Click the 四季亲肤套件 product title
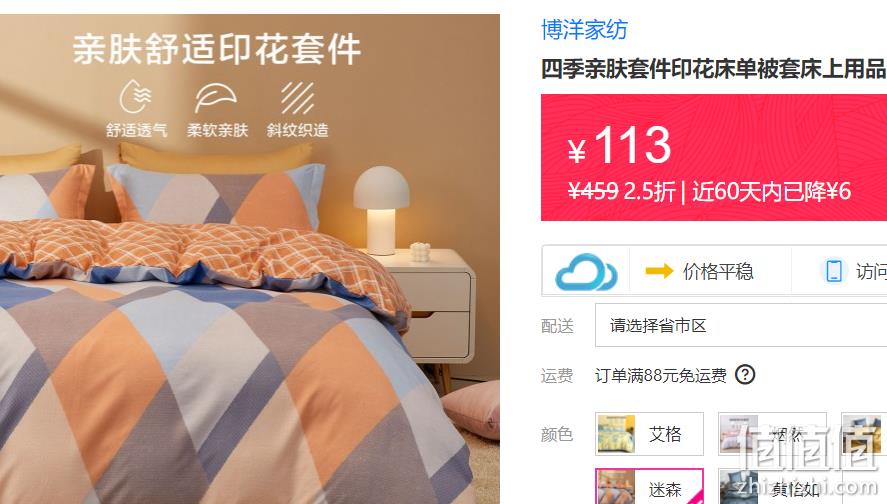 714,68
